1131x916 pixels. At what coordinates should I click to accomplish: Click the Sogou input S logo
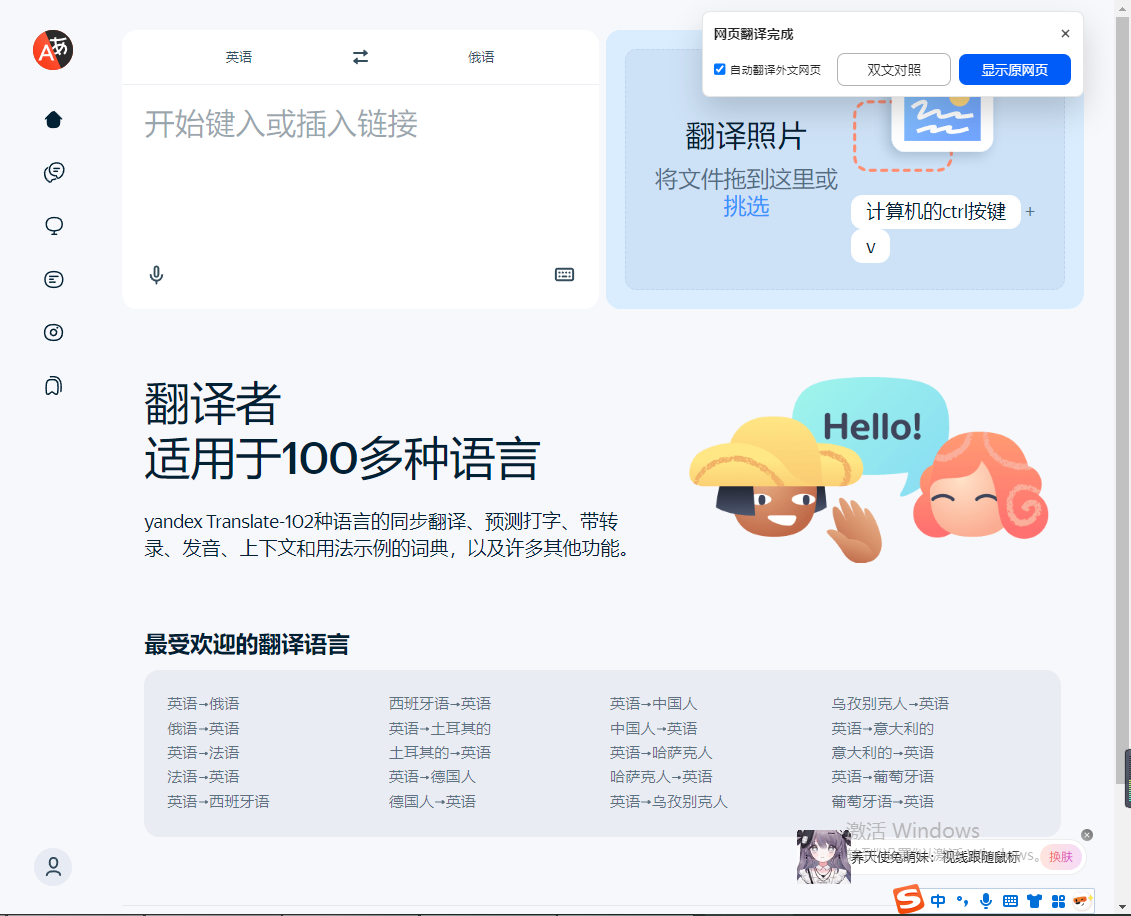tap(908, 899)
